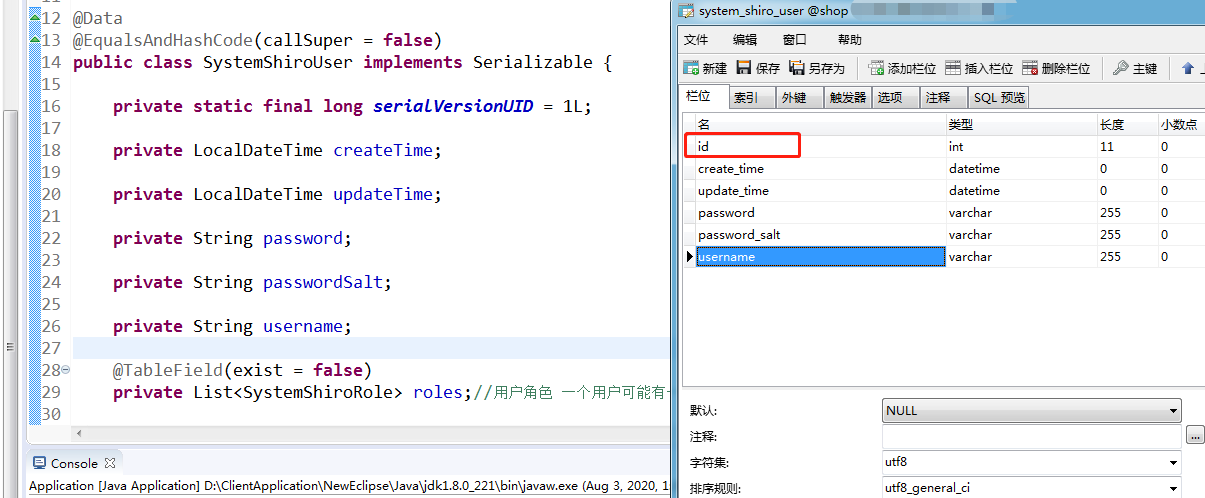Click the 小数点 column header
1205x498 pixels.
click(x=1181, y=125)
